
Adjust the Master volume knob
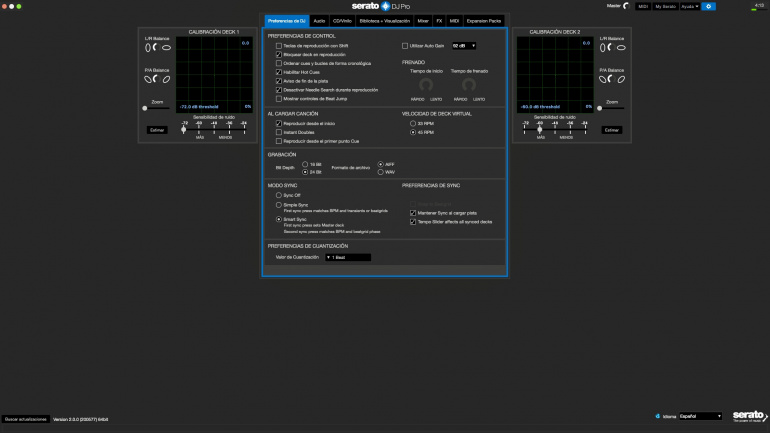[626, 6]
